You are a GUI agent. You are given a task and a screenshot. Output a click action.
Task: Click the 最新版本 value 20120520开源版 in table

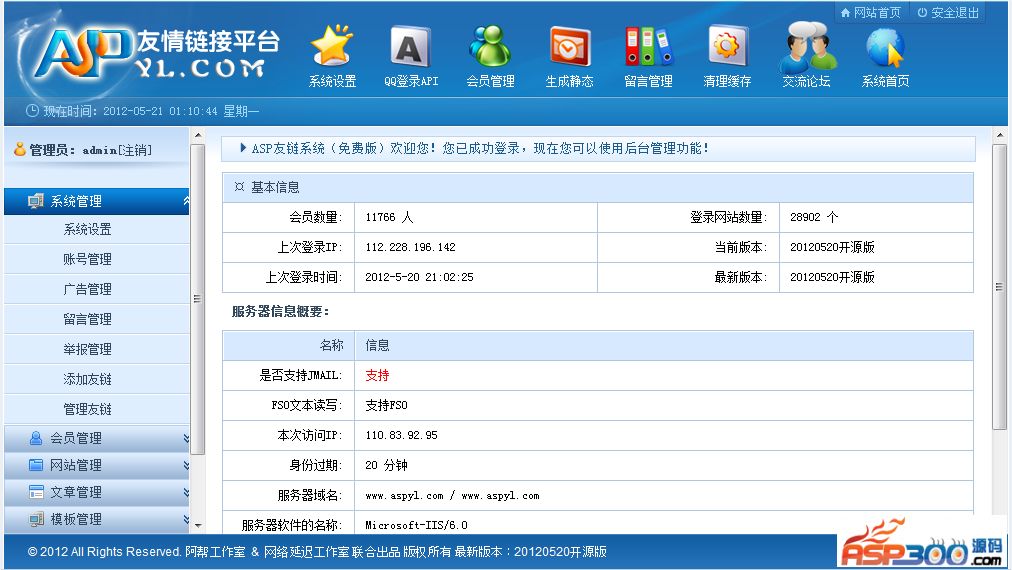click(x=833, y=277)
